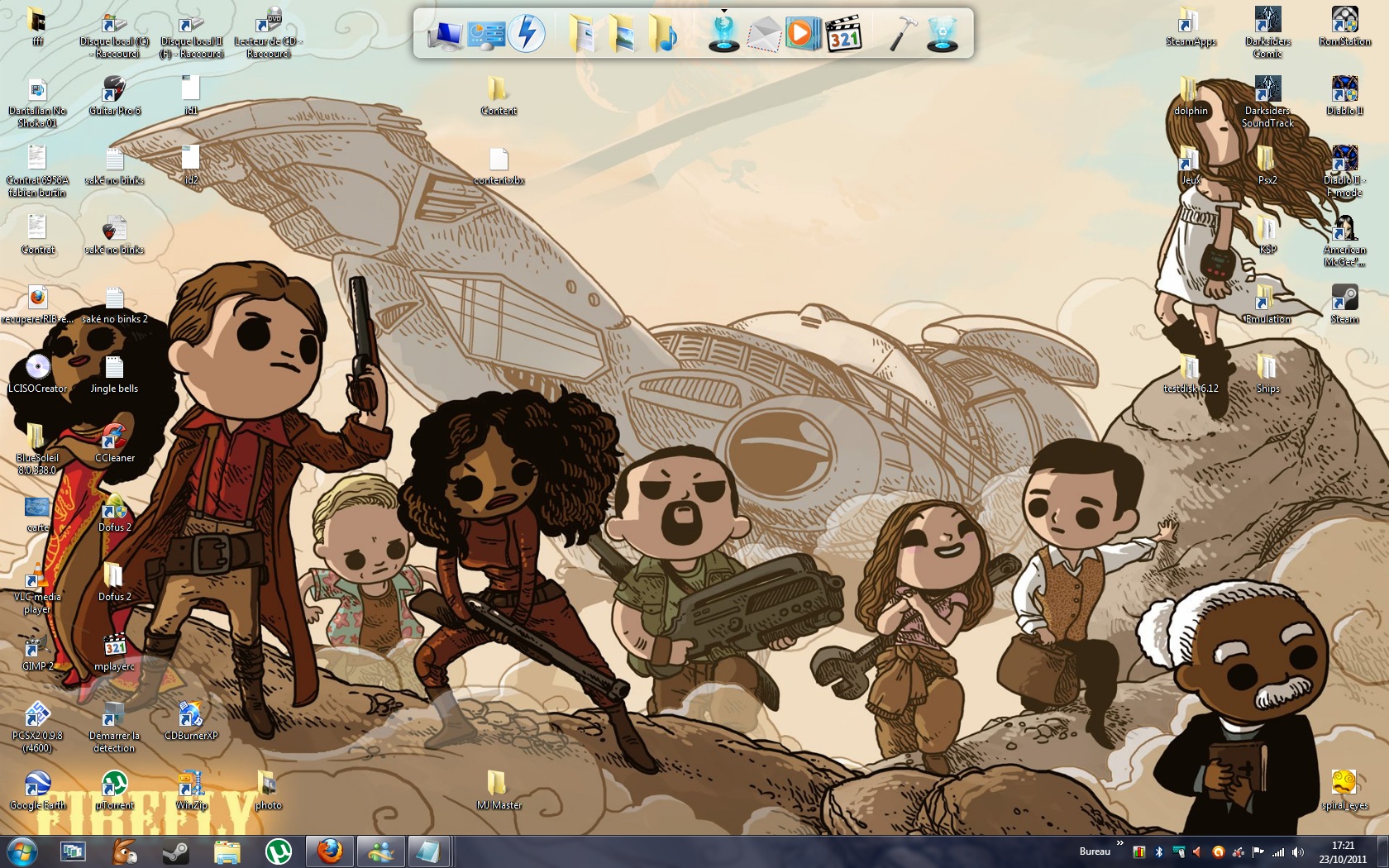The width and height of the screenshot is (1389, 868).
Task: Open the Dantalian No Shoka 01 file
Action: [37, 102]
